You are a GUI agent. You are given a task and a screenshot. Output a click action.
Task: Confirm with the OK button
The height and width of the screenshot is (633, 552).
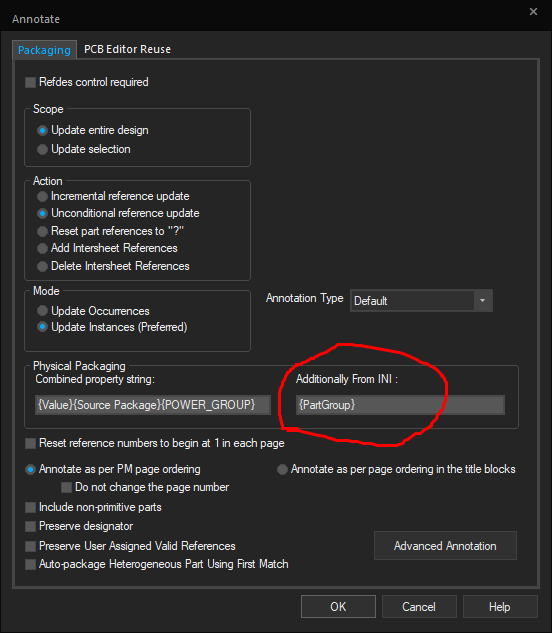338,606
